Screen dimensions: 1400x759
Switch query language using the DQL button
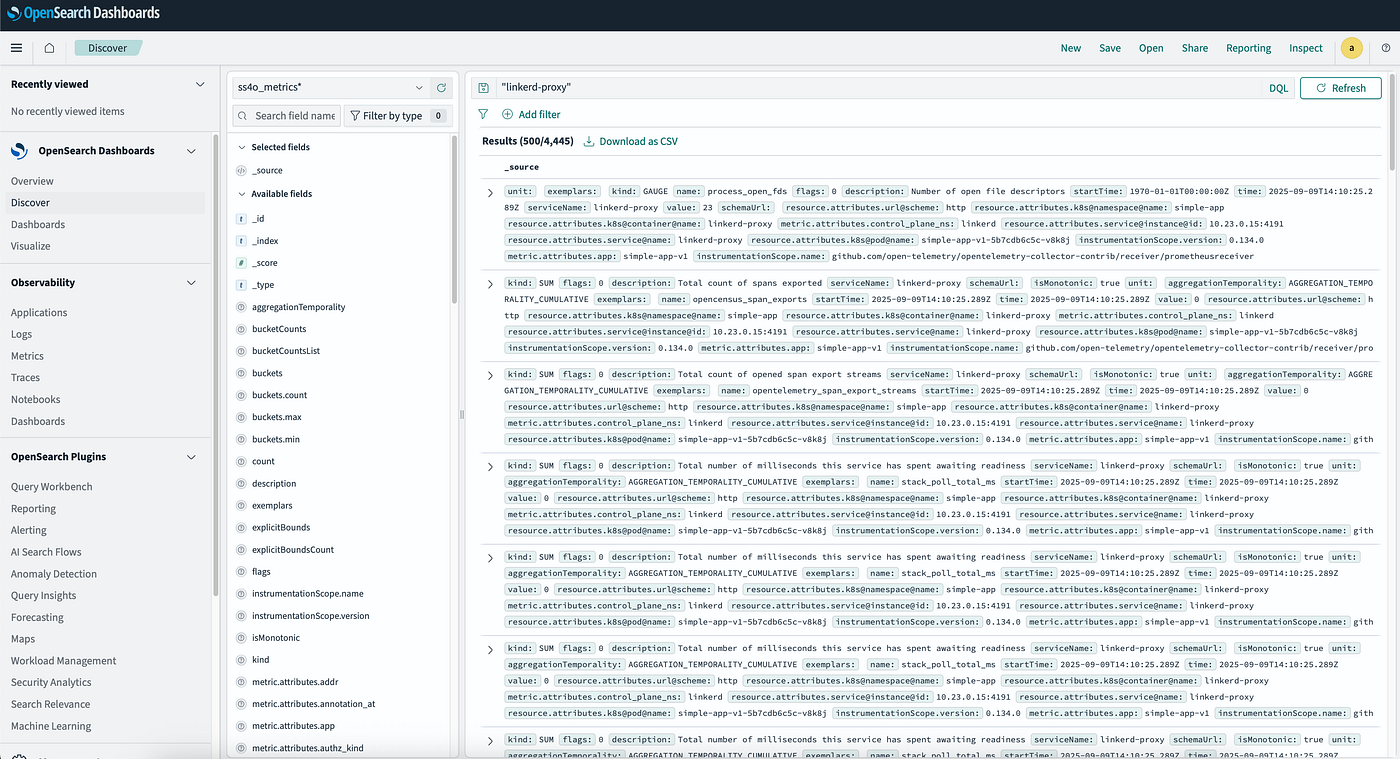click(x=1278, y=88)
